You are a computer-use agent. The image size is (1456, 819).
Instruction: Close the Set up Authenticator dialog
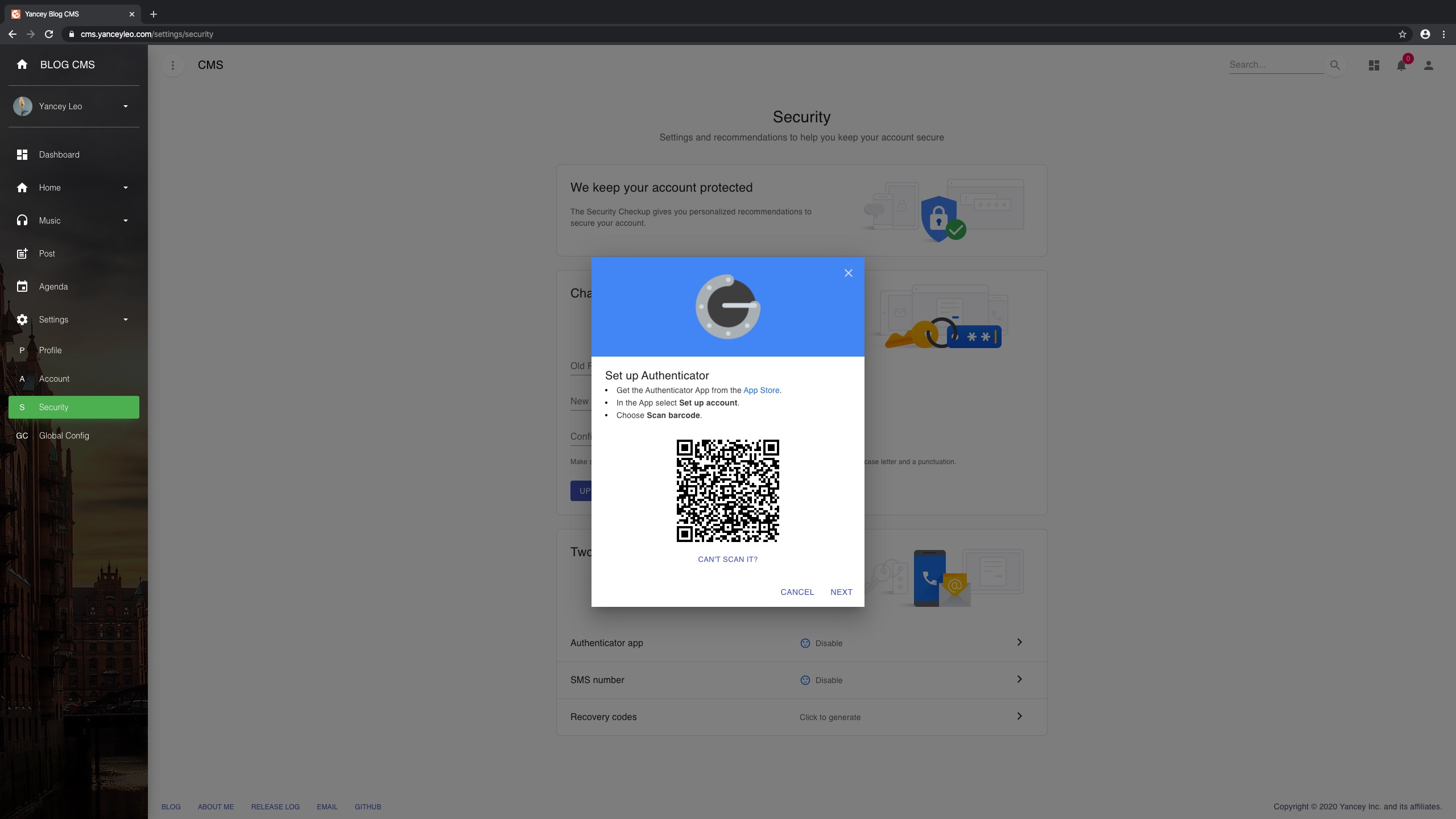point(848,273)
